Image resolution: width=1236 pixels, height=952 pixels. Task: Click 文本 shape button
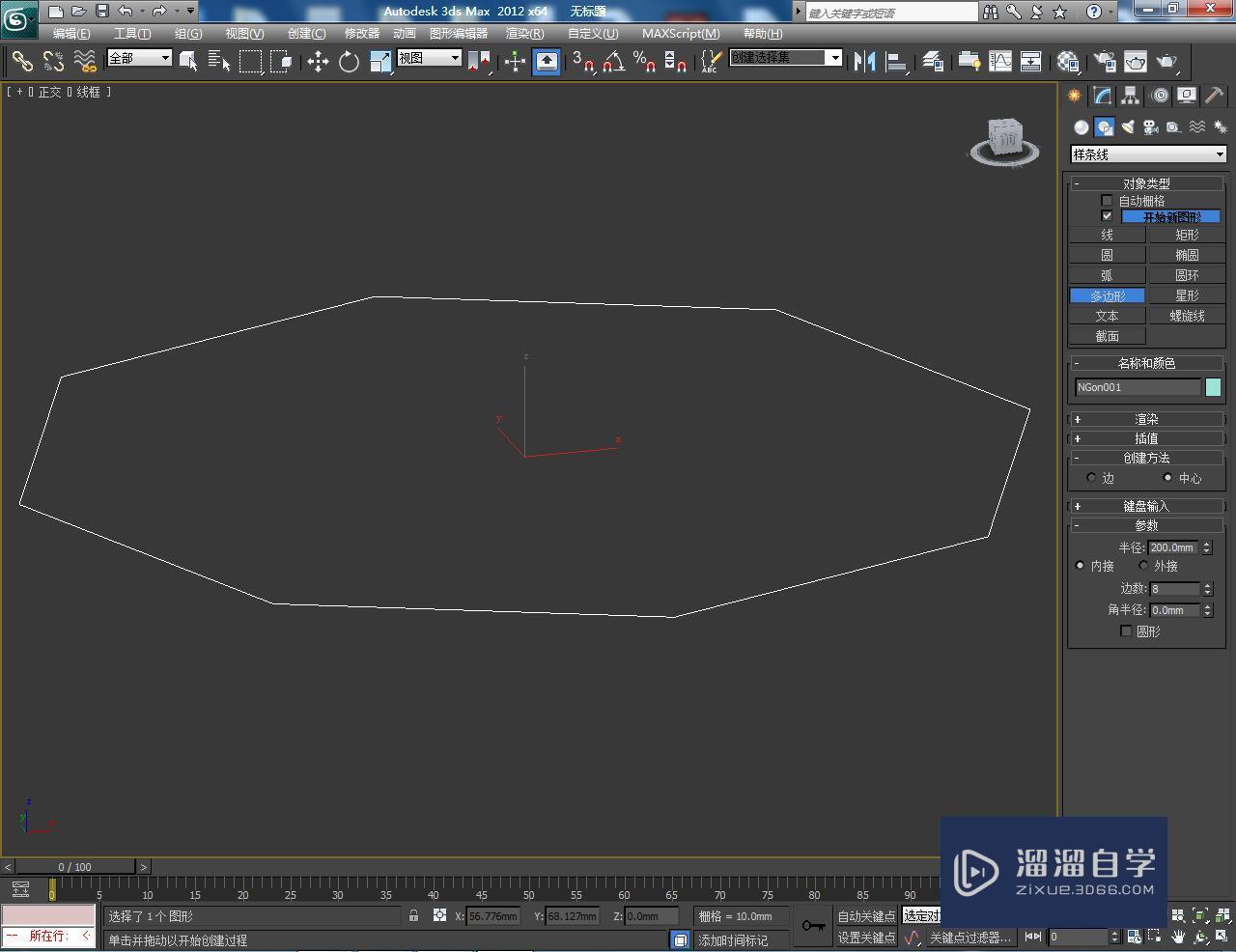point(1108,316)
